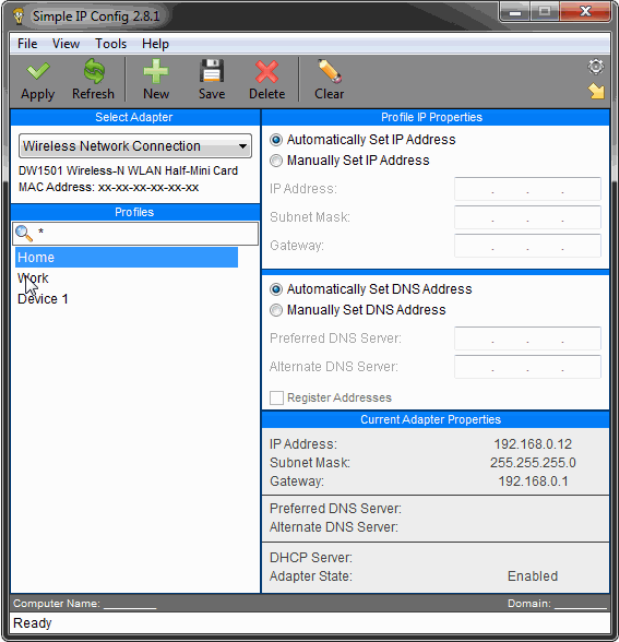Click the Alternate DNS Server input field

[527, 366]
